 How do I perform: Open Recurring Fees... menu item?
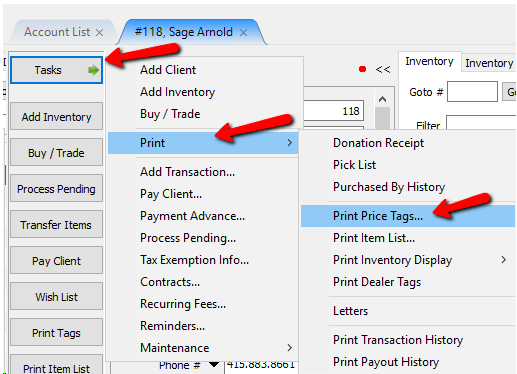[x=183, y=304]
